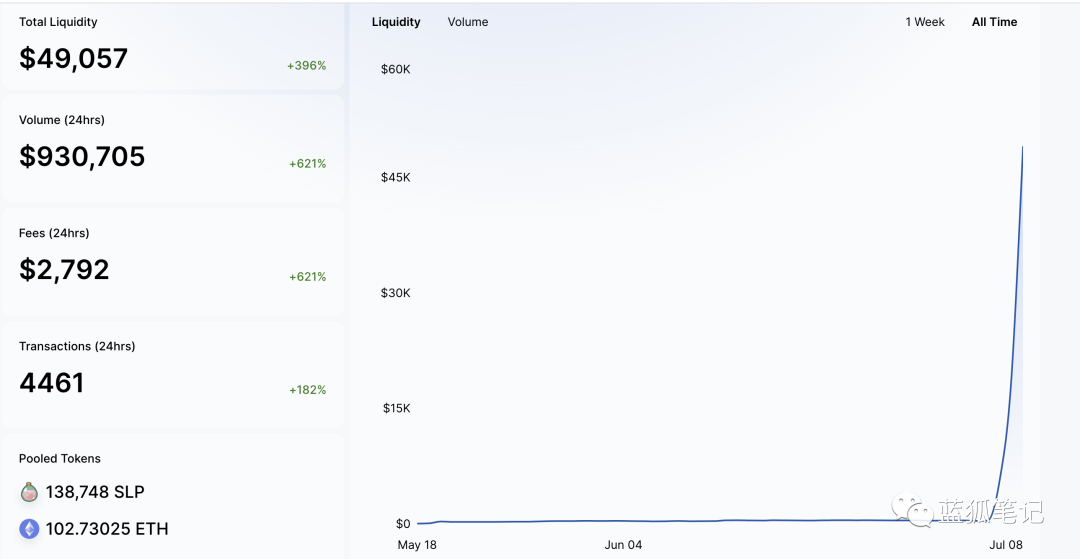
Task: Click the SLP token icon
Action: pos(30,492)
